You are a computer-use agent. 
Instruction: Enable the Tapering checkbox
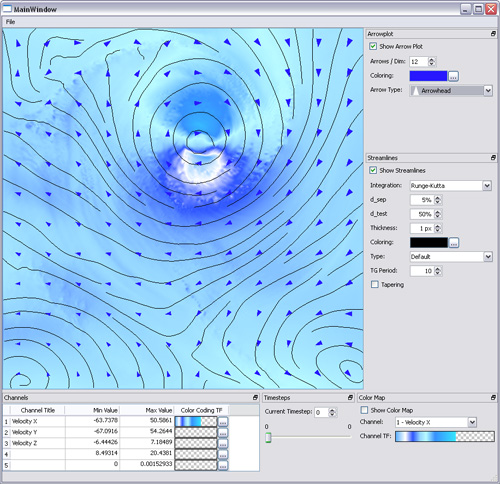coord(375,284)
